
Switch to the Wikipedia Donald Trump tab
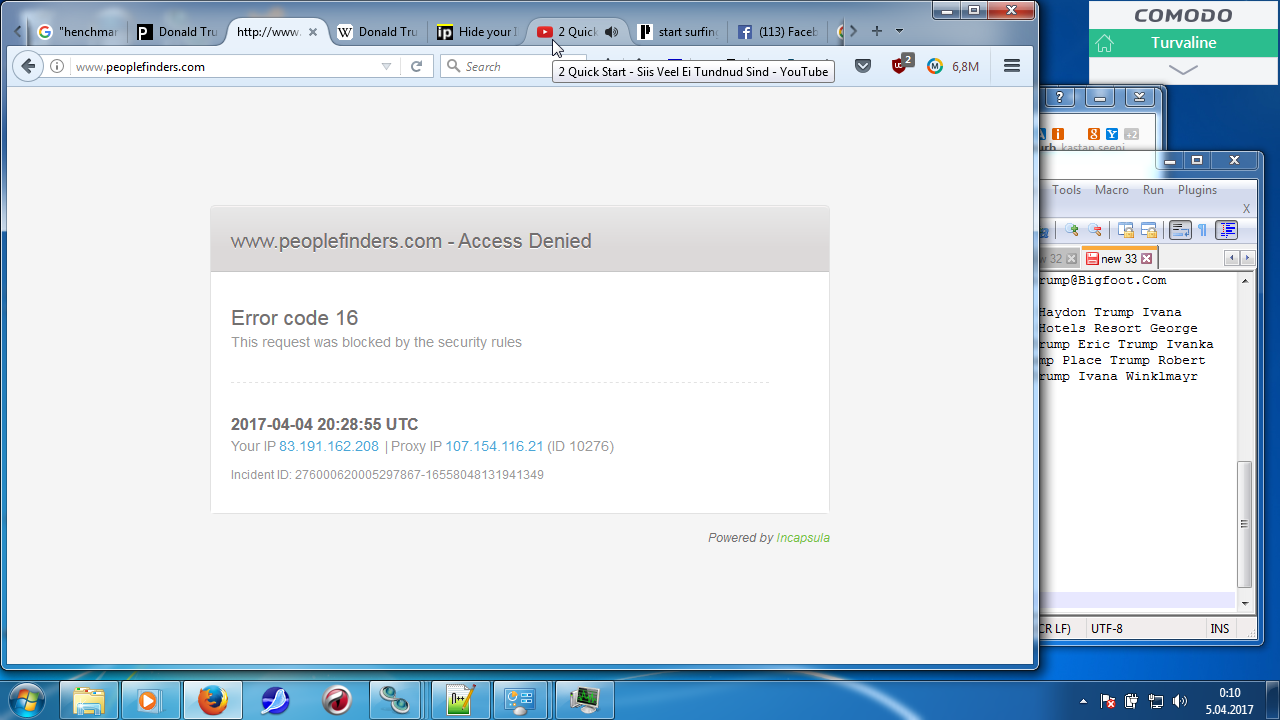point(377,32)
